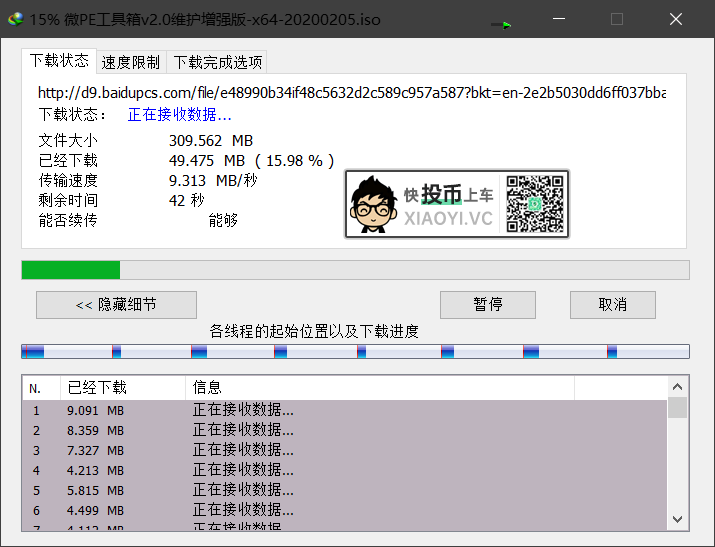Maximize the download window

point(617,19)
